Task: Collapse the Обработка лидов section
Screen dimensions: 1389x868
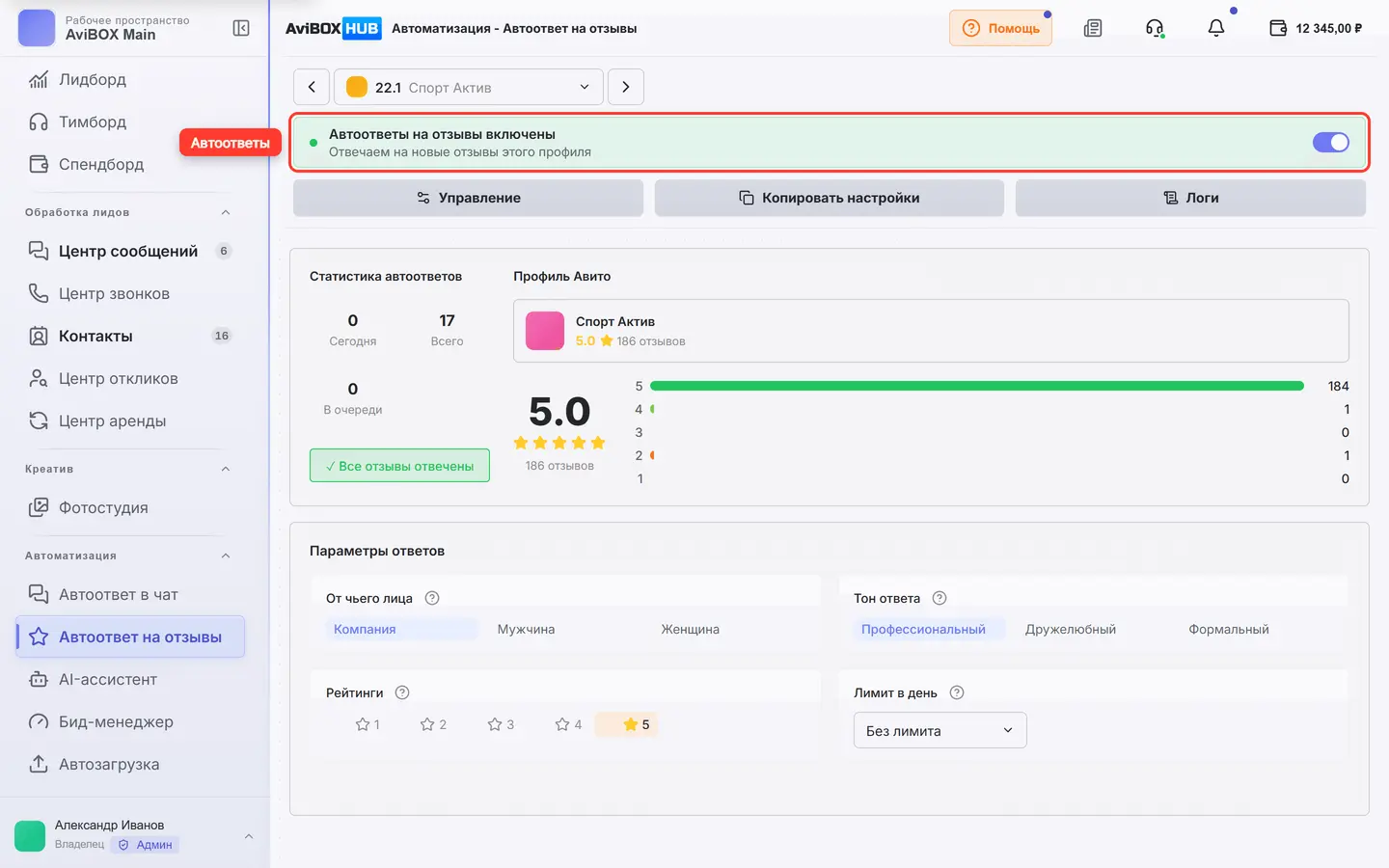Action: (226, 212)
